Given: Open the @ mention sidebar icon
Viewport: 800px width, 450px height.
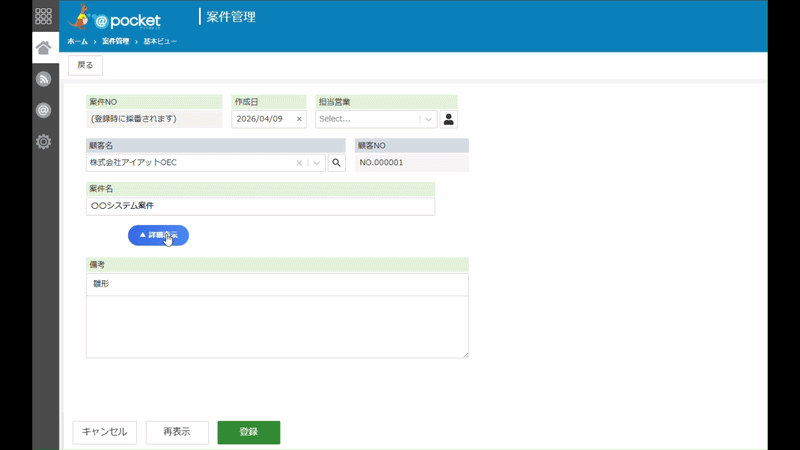Looking at the screenshot, I should pyautogui.click(x=43, y=110).
